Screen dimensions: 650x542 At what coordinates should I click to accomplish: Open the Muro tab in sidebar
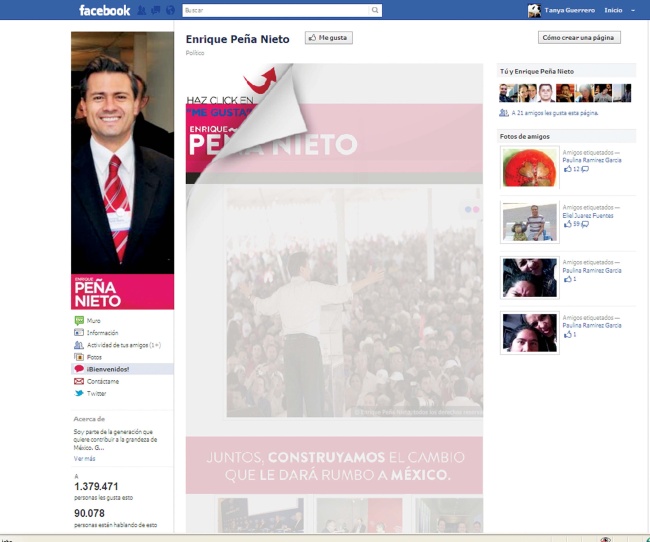94,321
